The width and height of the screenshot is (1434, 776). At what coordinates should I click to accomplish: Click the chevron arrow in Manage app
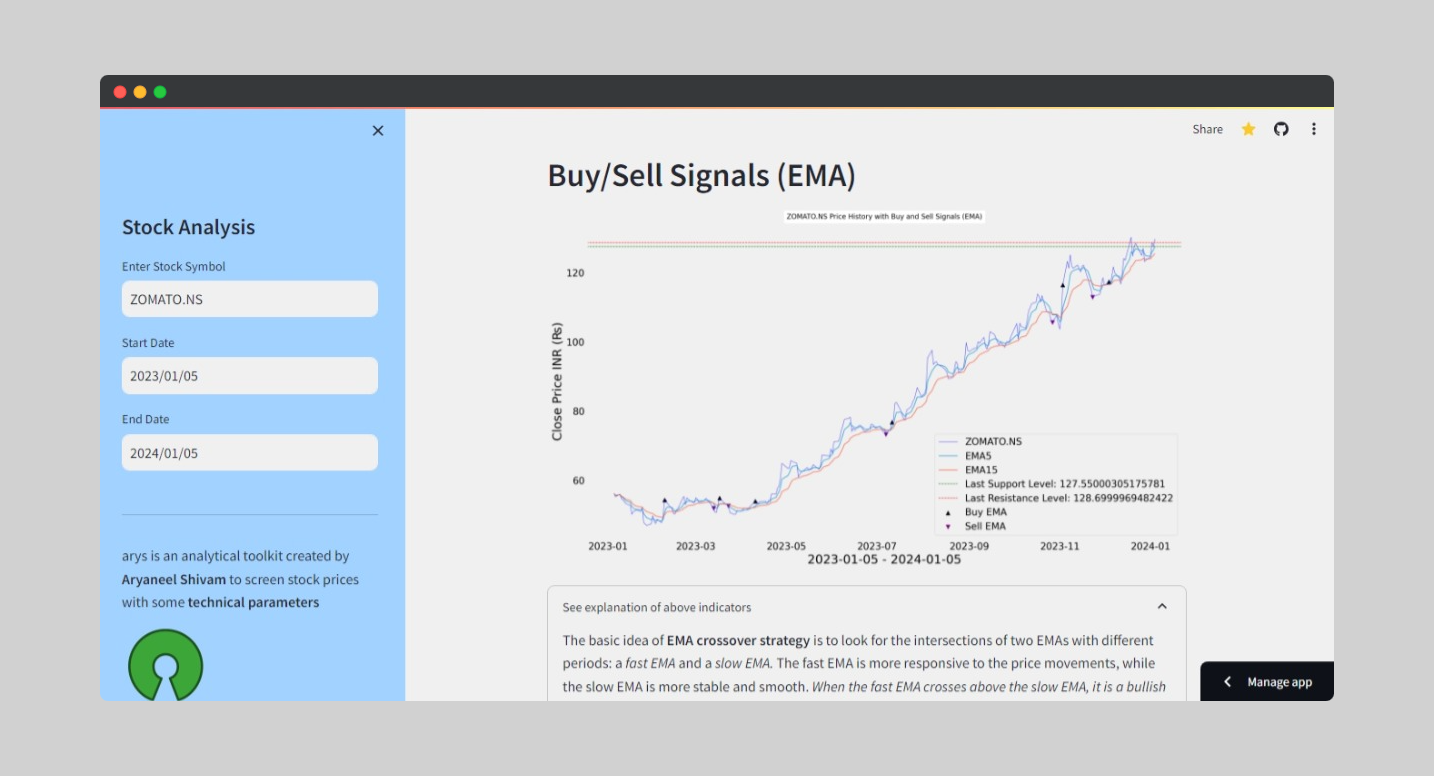coord(1228,682)
